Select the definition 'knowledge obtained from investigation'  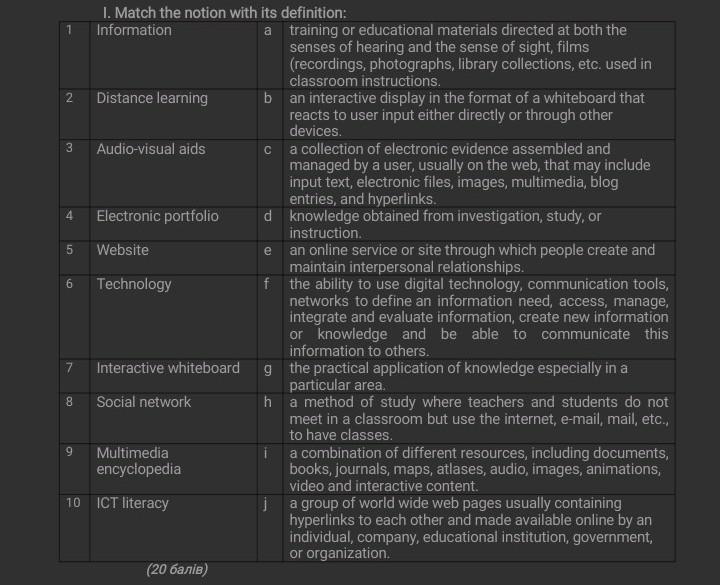tap(446, 224)
